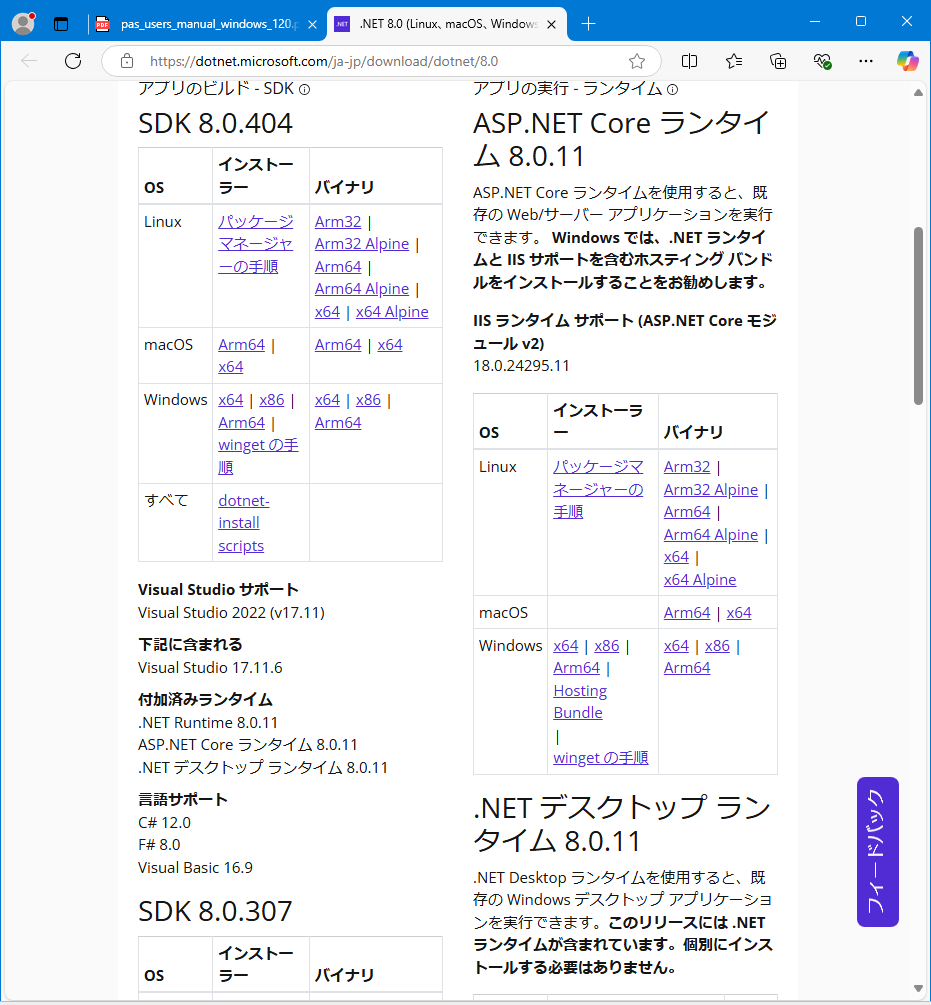This screenshot has height=1005, width=931.
Task: Open ASP.NET Core Linux パッケージマネージャーの手順 link
Action: (x=598, y=490)
